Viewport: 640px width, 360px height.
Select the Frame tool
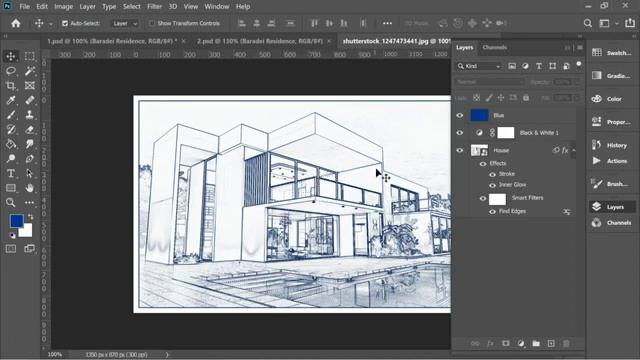pos(29,85)
